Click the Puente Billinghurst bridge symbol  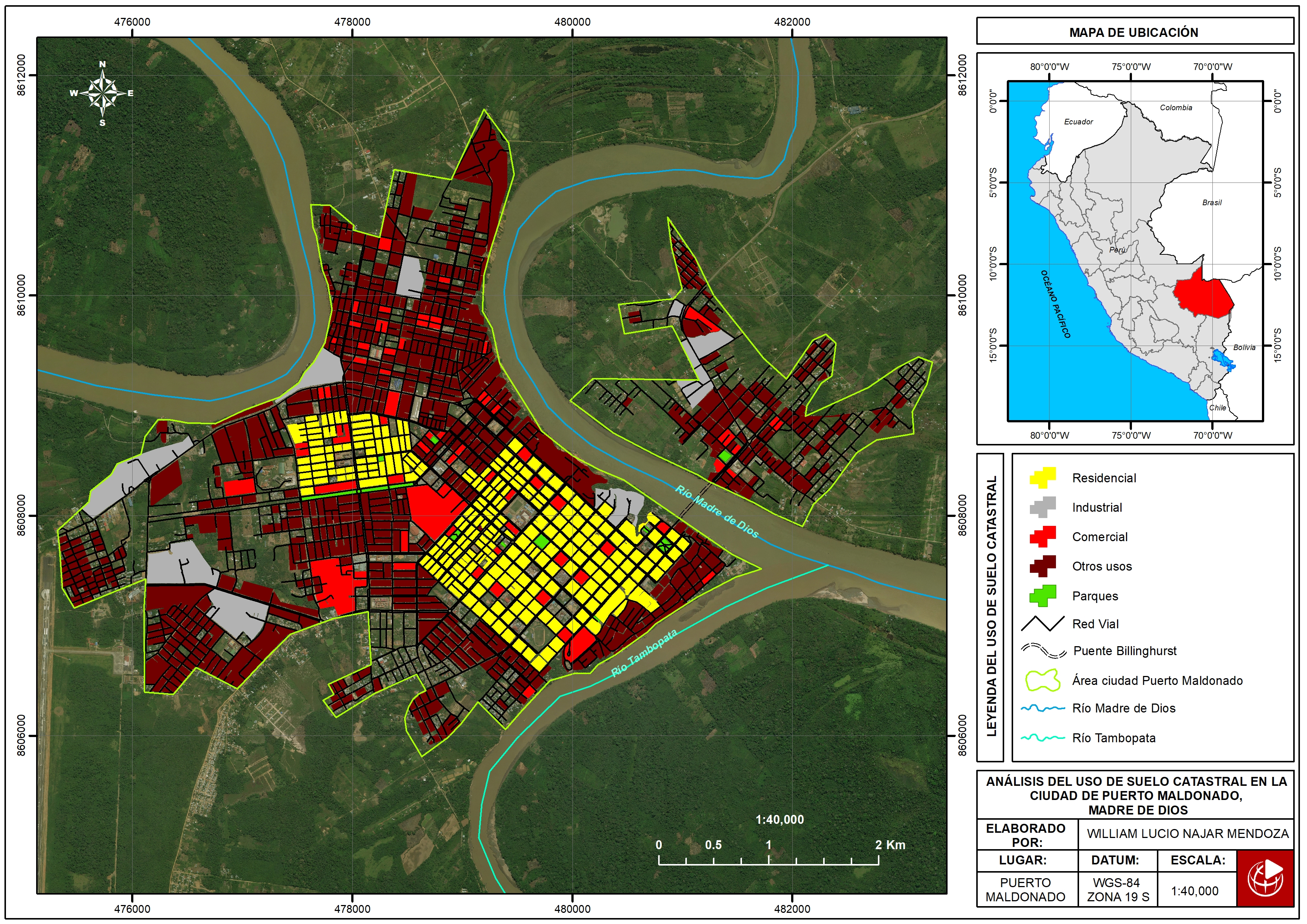tap(1044, 651)
